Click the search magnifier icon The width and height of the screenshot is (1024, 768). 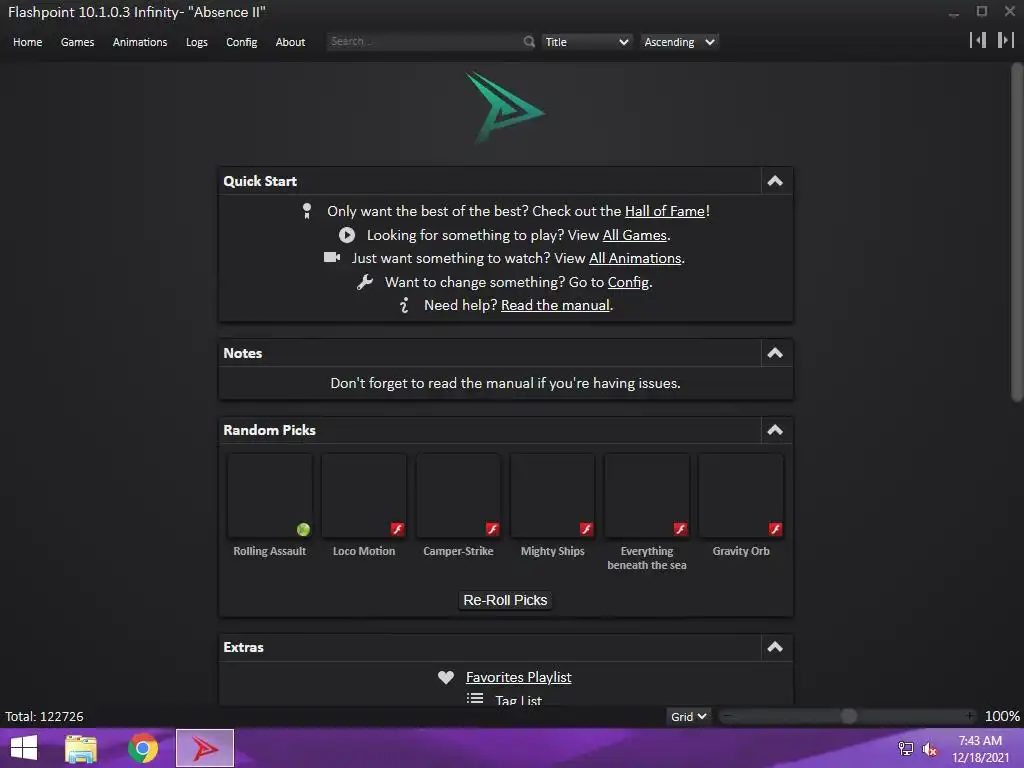pyautogui.click(x=528, y=42)
